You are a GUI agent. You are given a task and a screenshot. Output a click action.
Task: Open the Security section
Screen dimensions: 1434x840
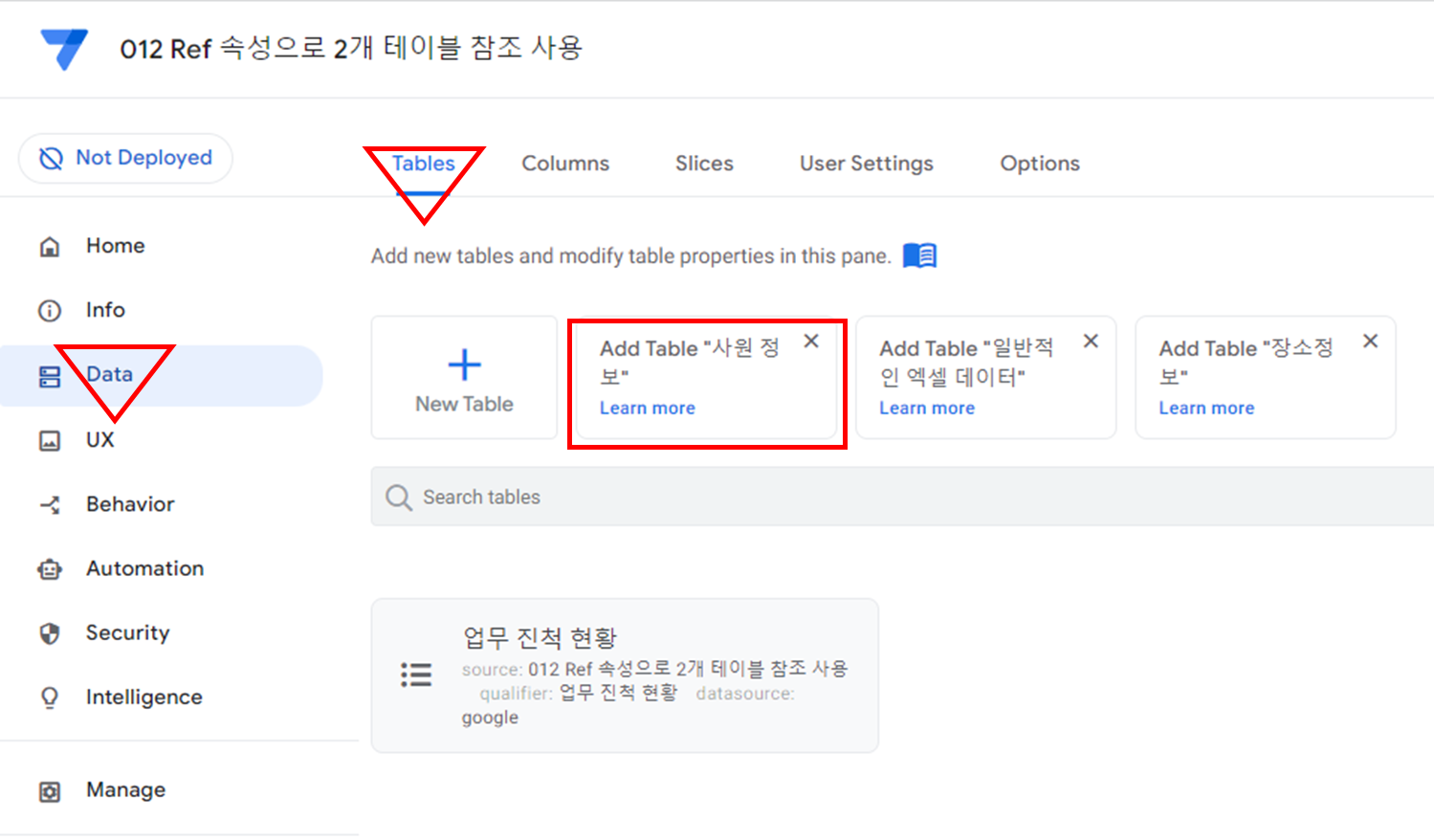[x=127, y=632]
